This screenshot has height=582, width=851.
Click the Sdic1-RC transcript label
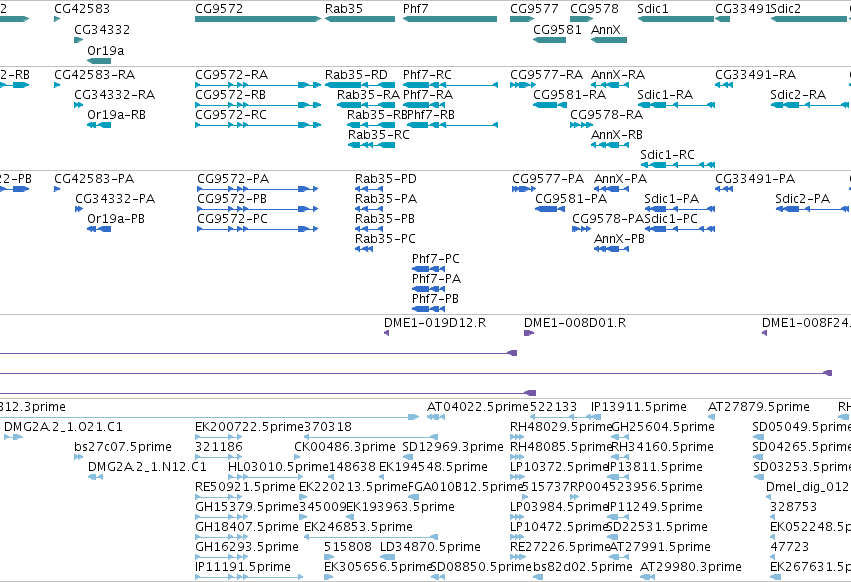click(x=668, y=155)
